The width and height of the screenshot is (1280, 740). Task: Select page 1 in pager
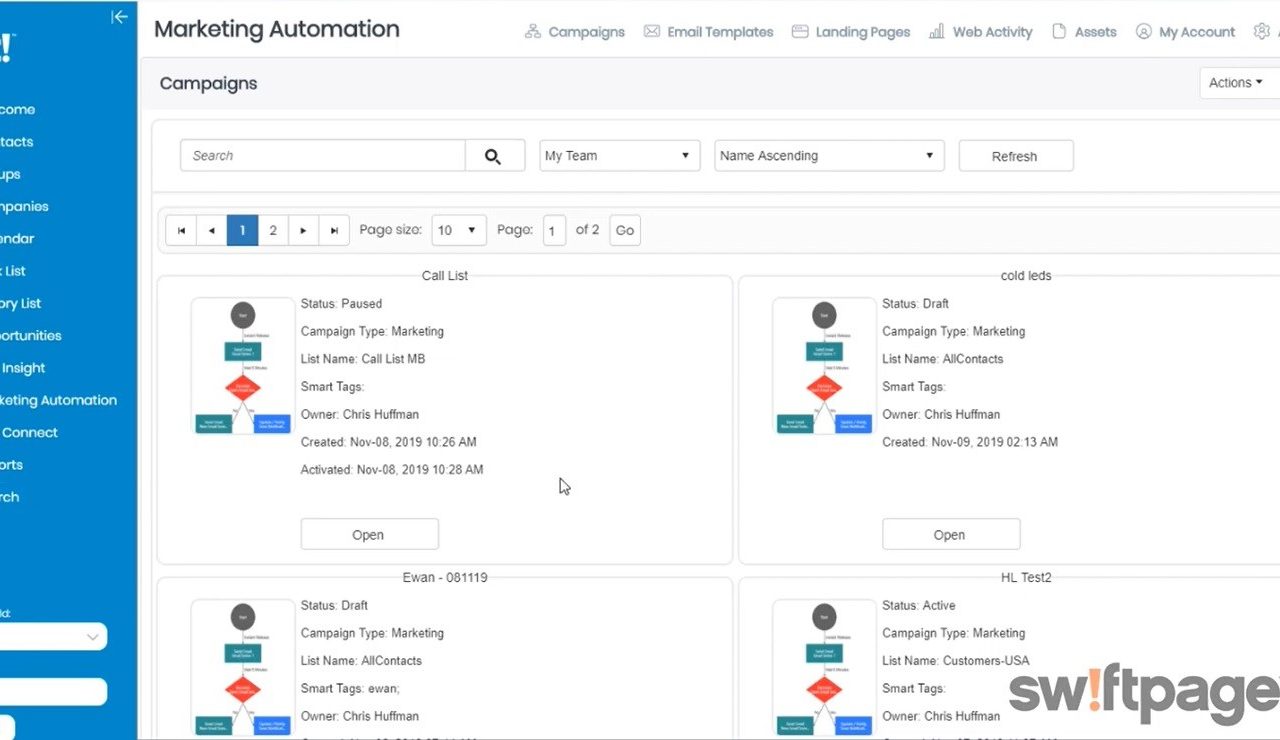[x=242, y=230]
